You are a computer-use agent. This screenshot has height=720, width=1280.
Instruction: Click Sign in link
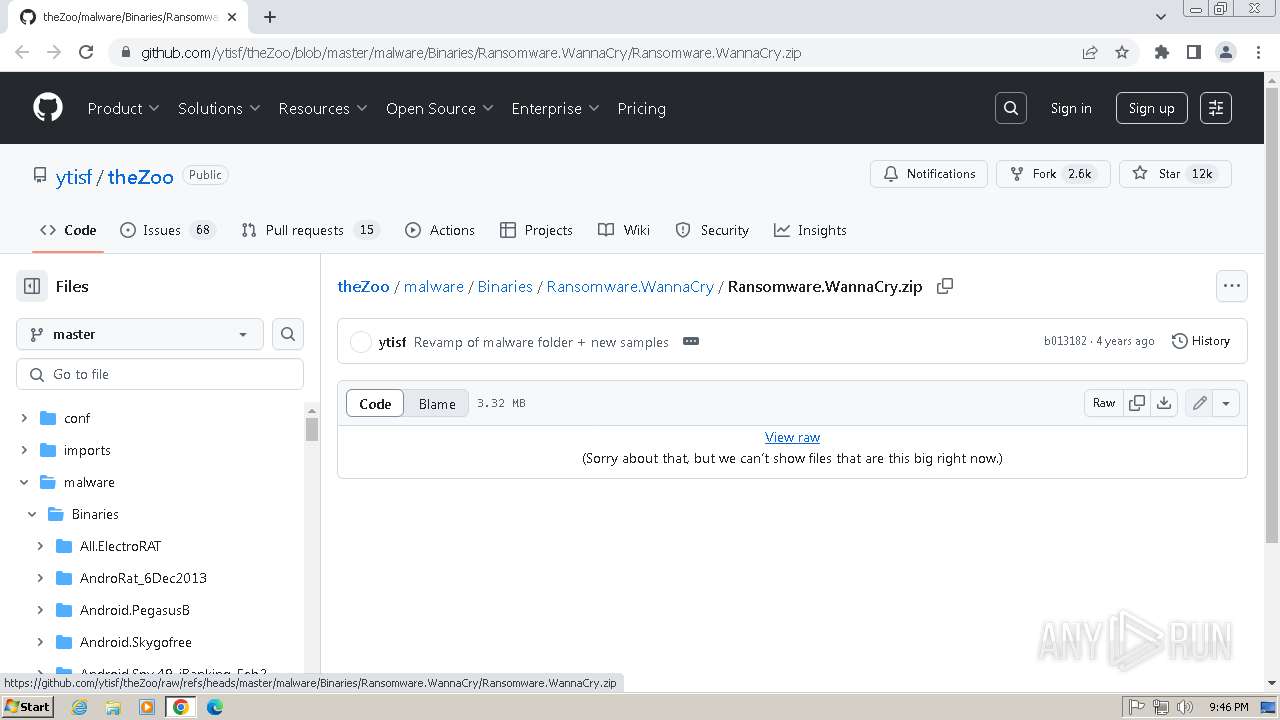coord(1071,108)
